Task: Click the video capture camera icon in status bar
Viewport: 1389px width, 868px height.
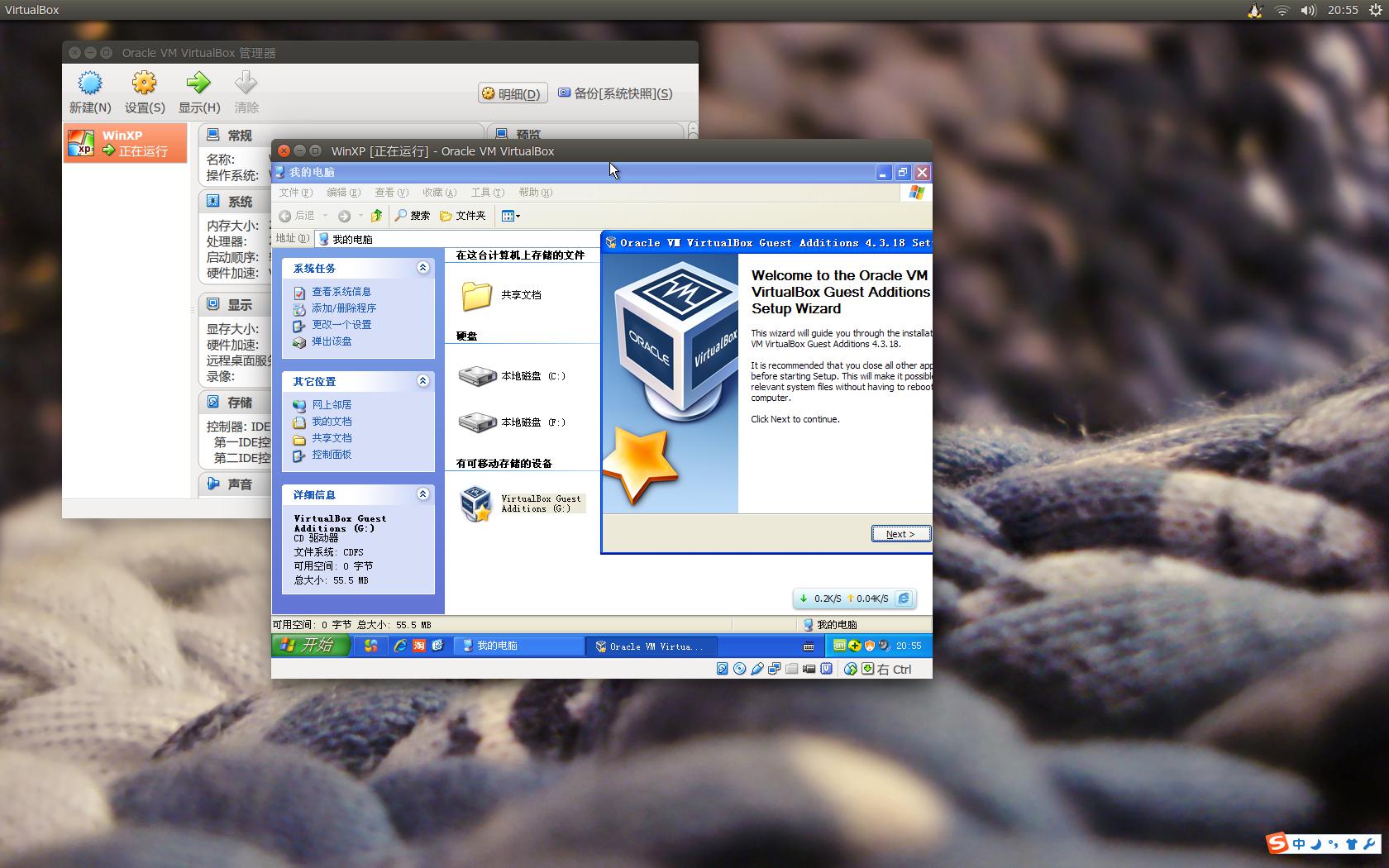Action: (808, 669)
